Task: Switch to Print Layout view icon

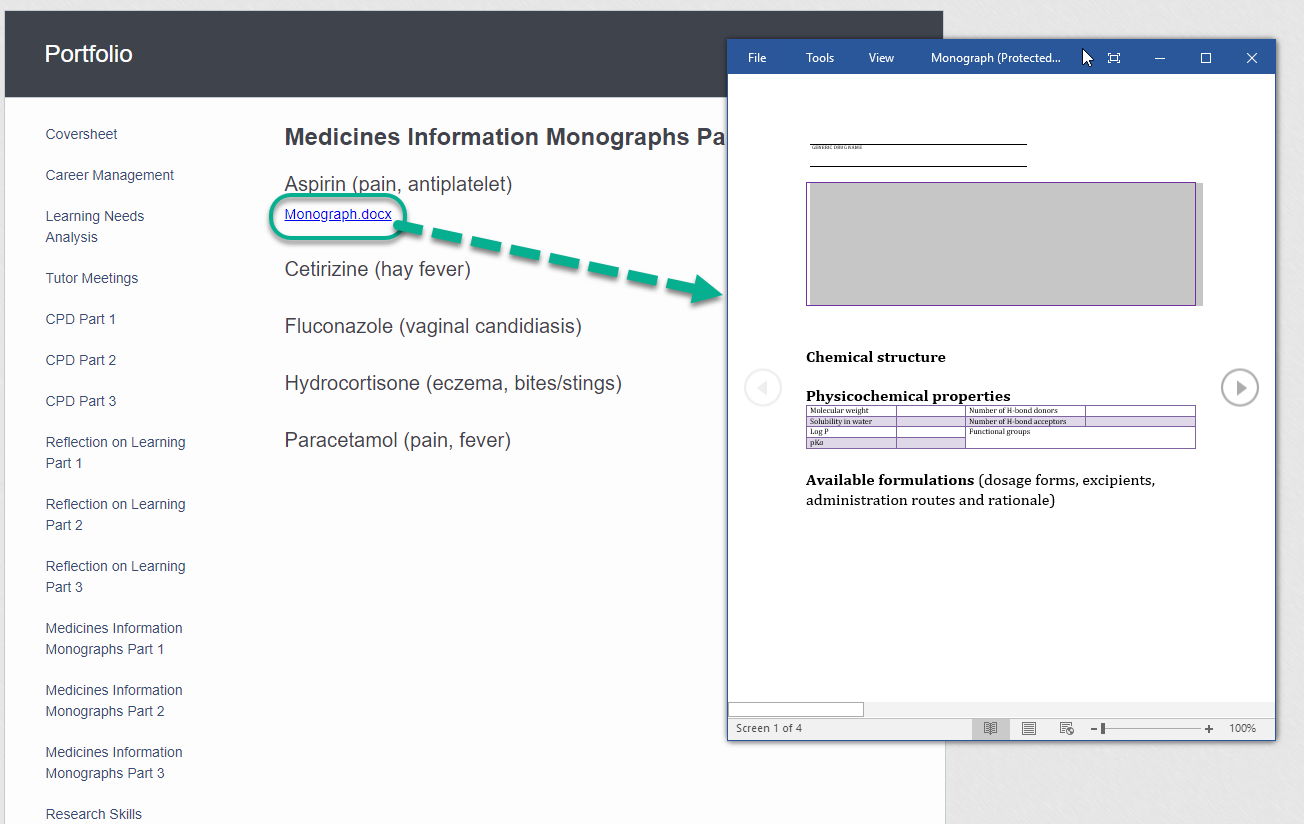Action: coord(1029,728)
